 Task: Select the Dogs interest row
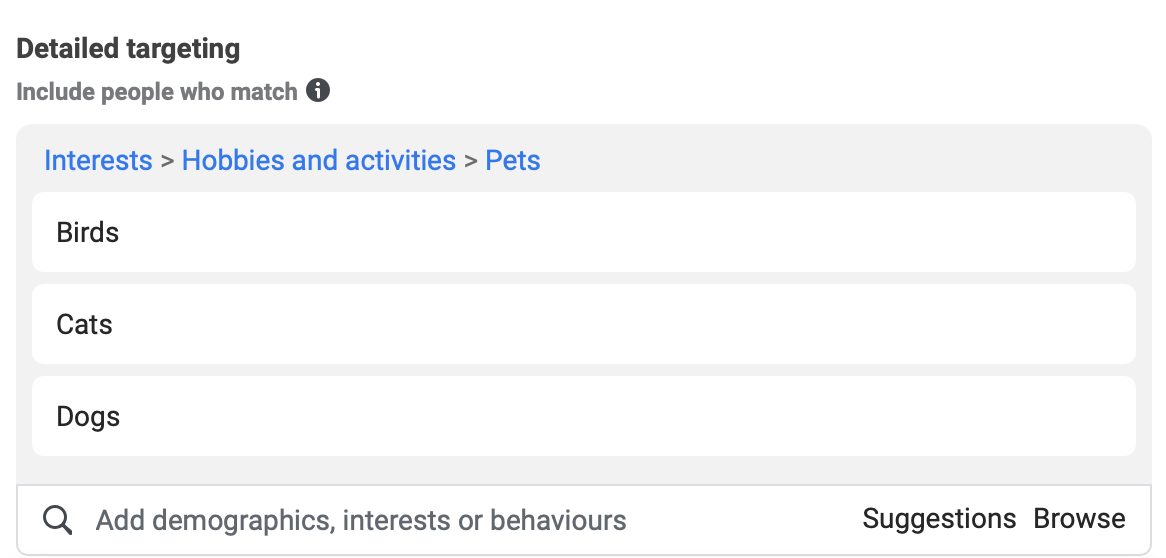(x=583, y=416)
